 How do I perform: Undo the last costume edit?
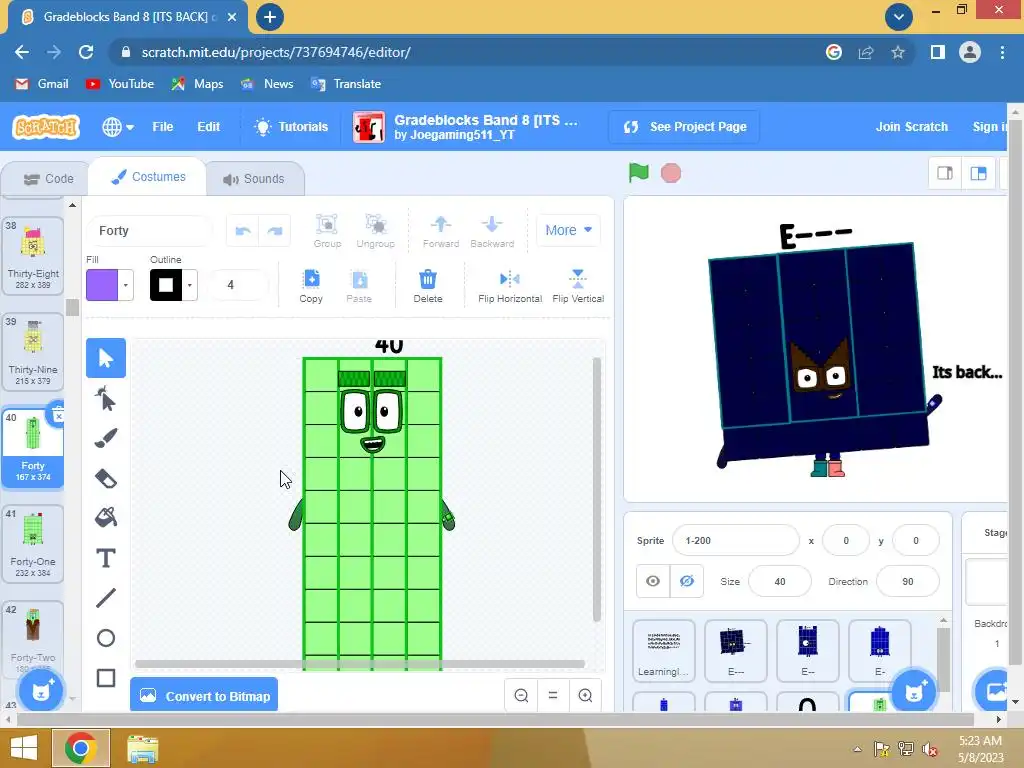[x=243, y=231]
